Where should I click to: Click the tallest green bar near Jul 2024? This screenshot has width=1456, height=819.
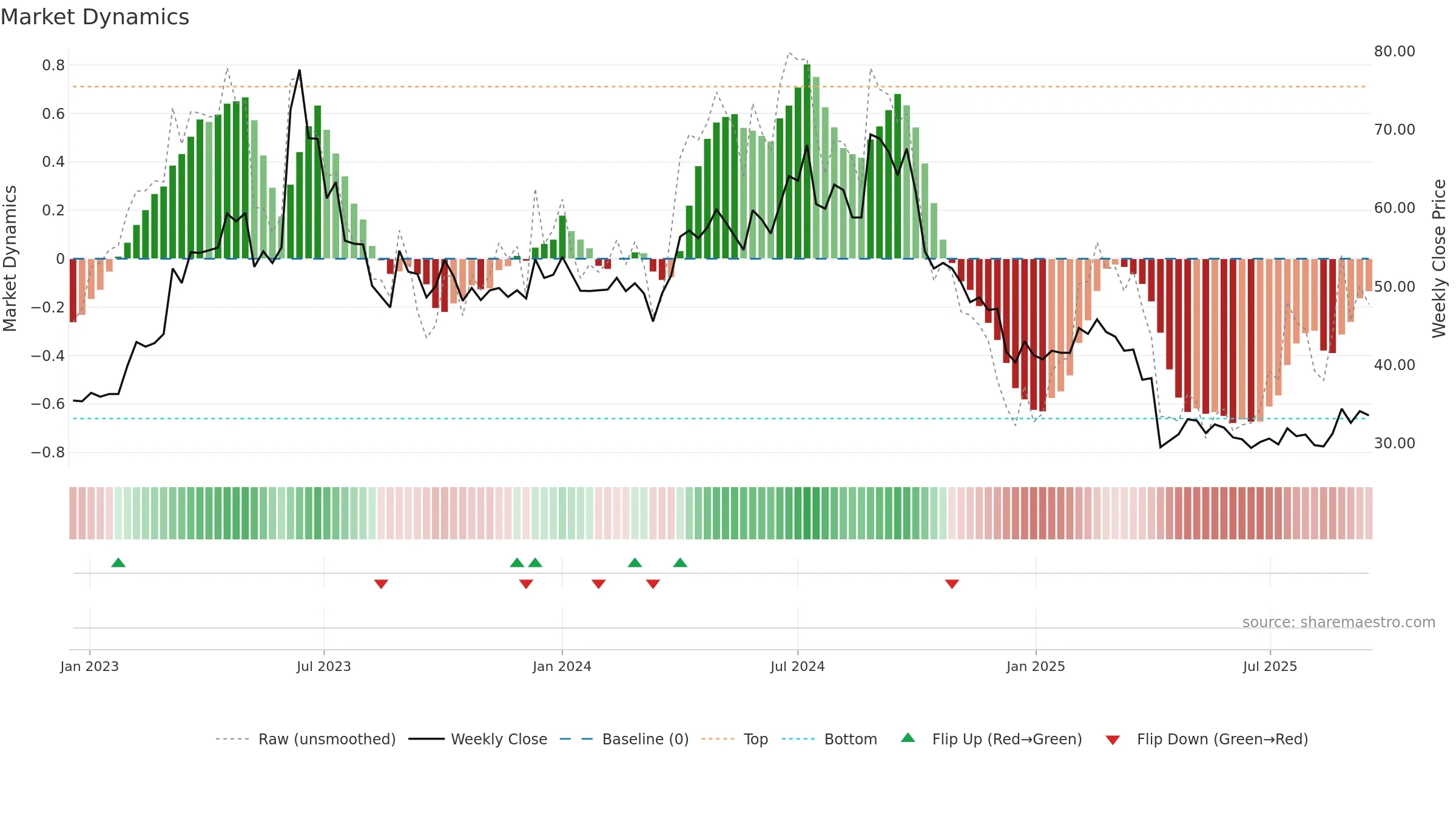click(807, 161)
